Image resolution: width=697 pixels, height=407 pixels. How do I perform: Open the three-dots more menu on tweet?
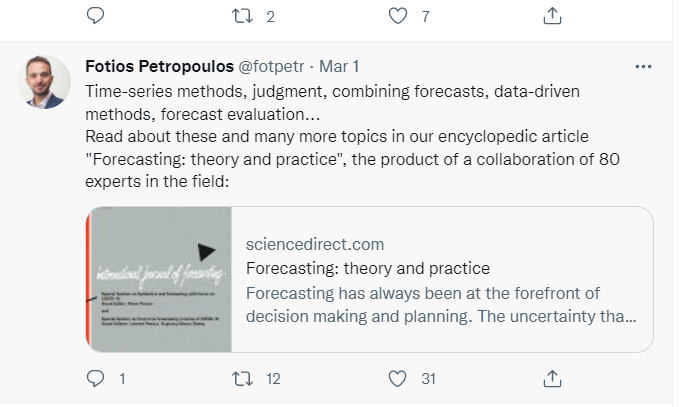point(643,67)
